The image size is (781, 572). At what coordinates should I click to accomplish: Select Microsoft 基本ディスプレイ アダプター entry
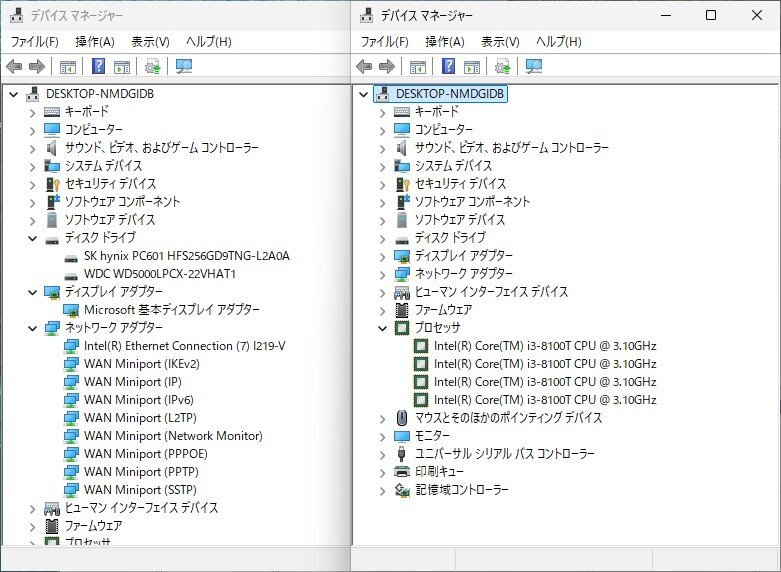[172, 309]
